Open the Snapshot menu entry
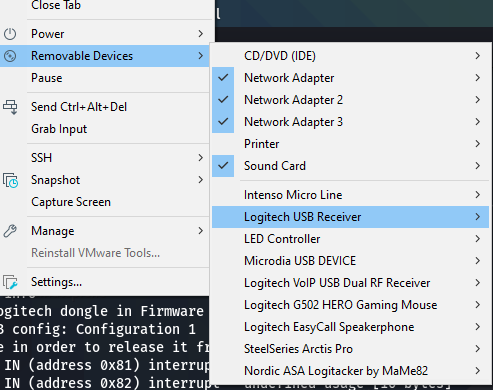Viewport: 493px width, 390px height. tap(105, 180)
